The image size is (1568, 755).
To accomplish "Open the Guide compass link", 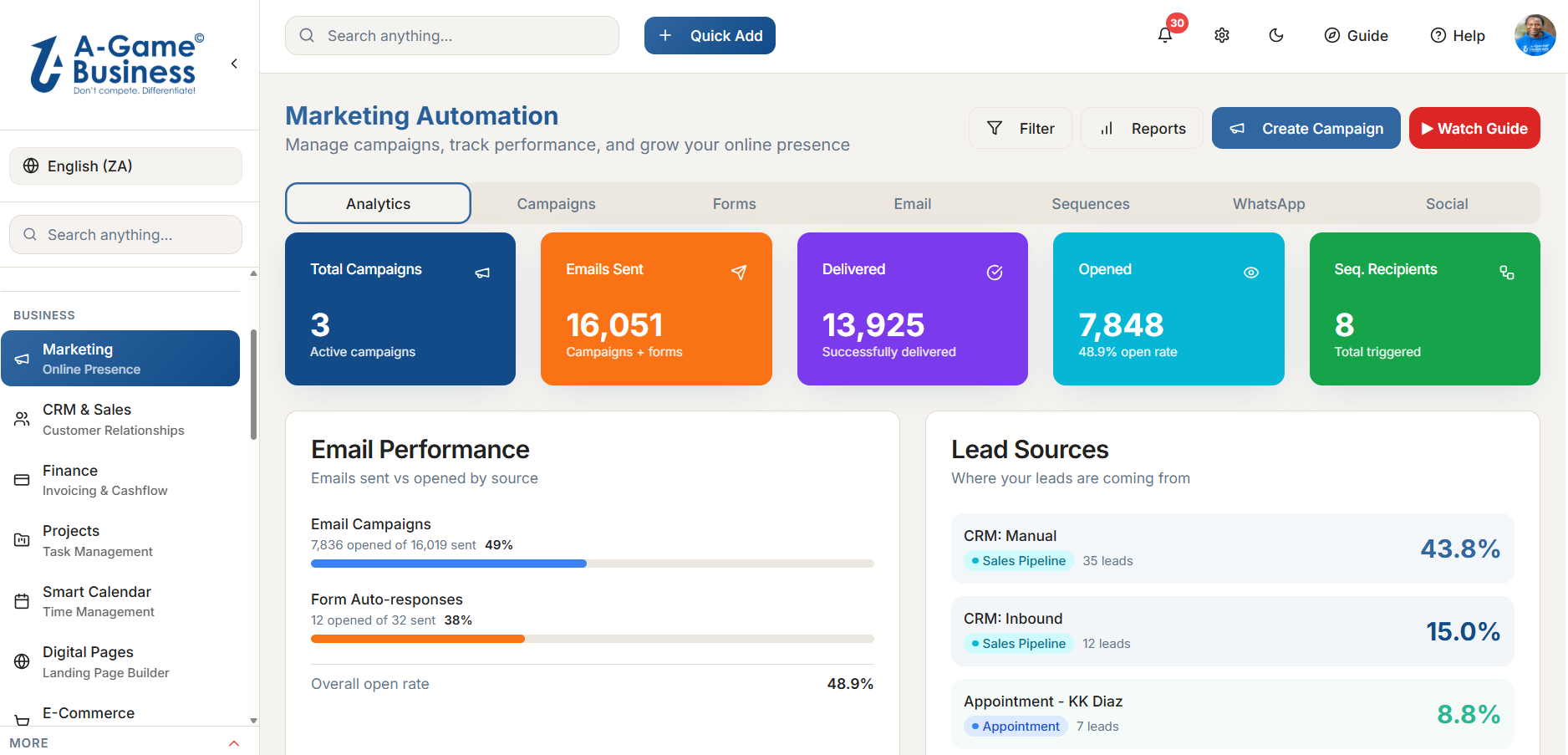I will [1356, 35].
